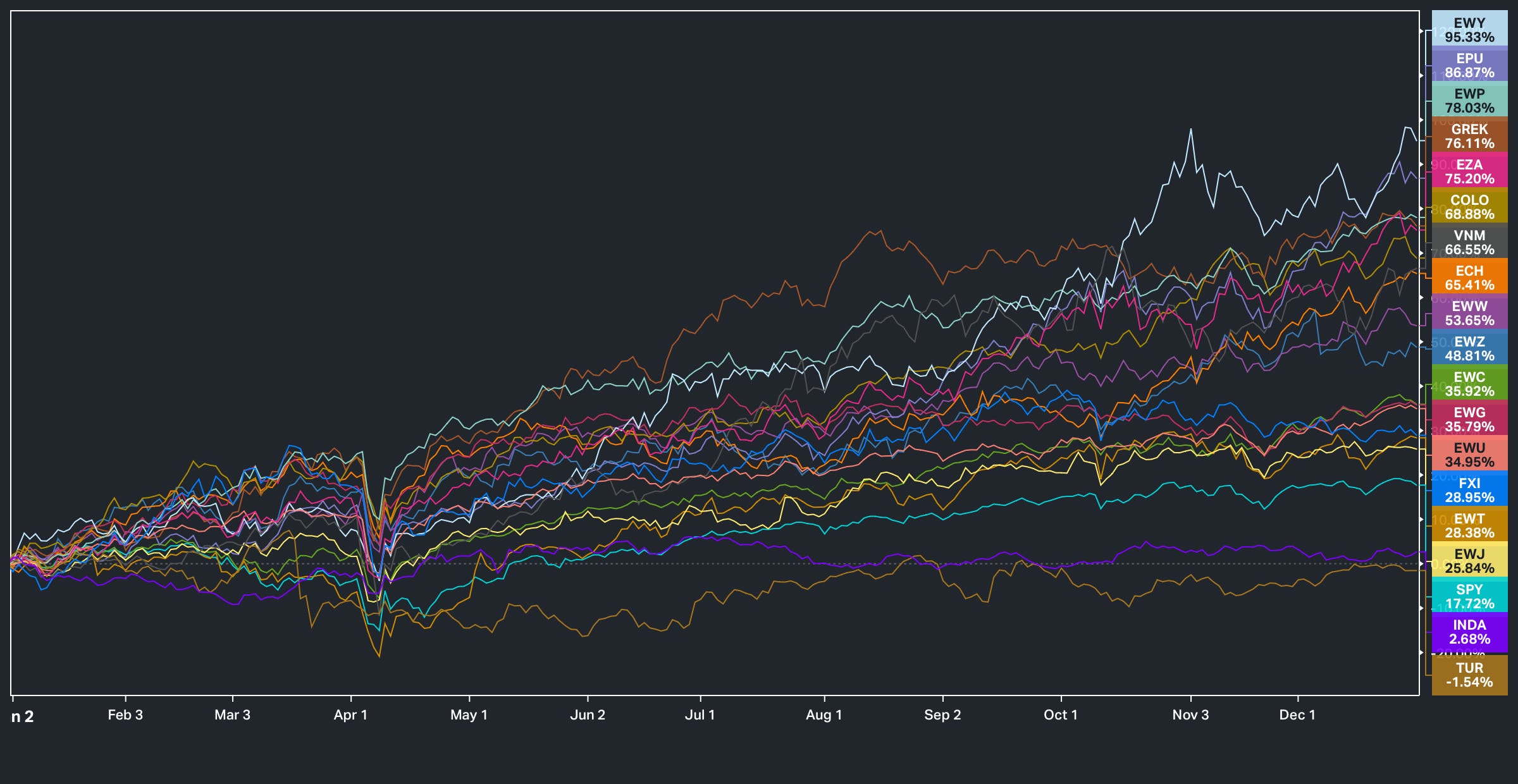
Task: Click the TUR -1.54% legend label
Action: tap(1469, 675)
